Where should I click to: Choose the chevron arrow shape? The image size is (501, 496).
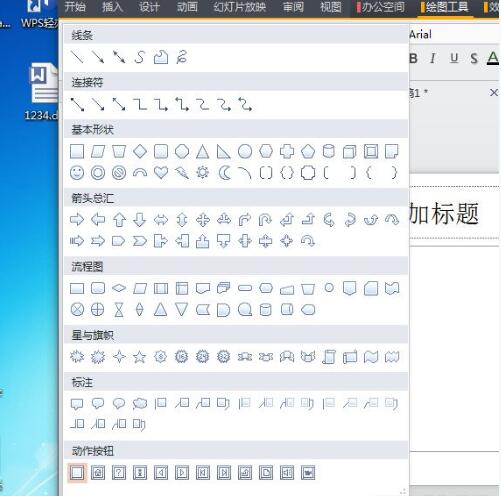pos(140,241)
